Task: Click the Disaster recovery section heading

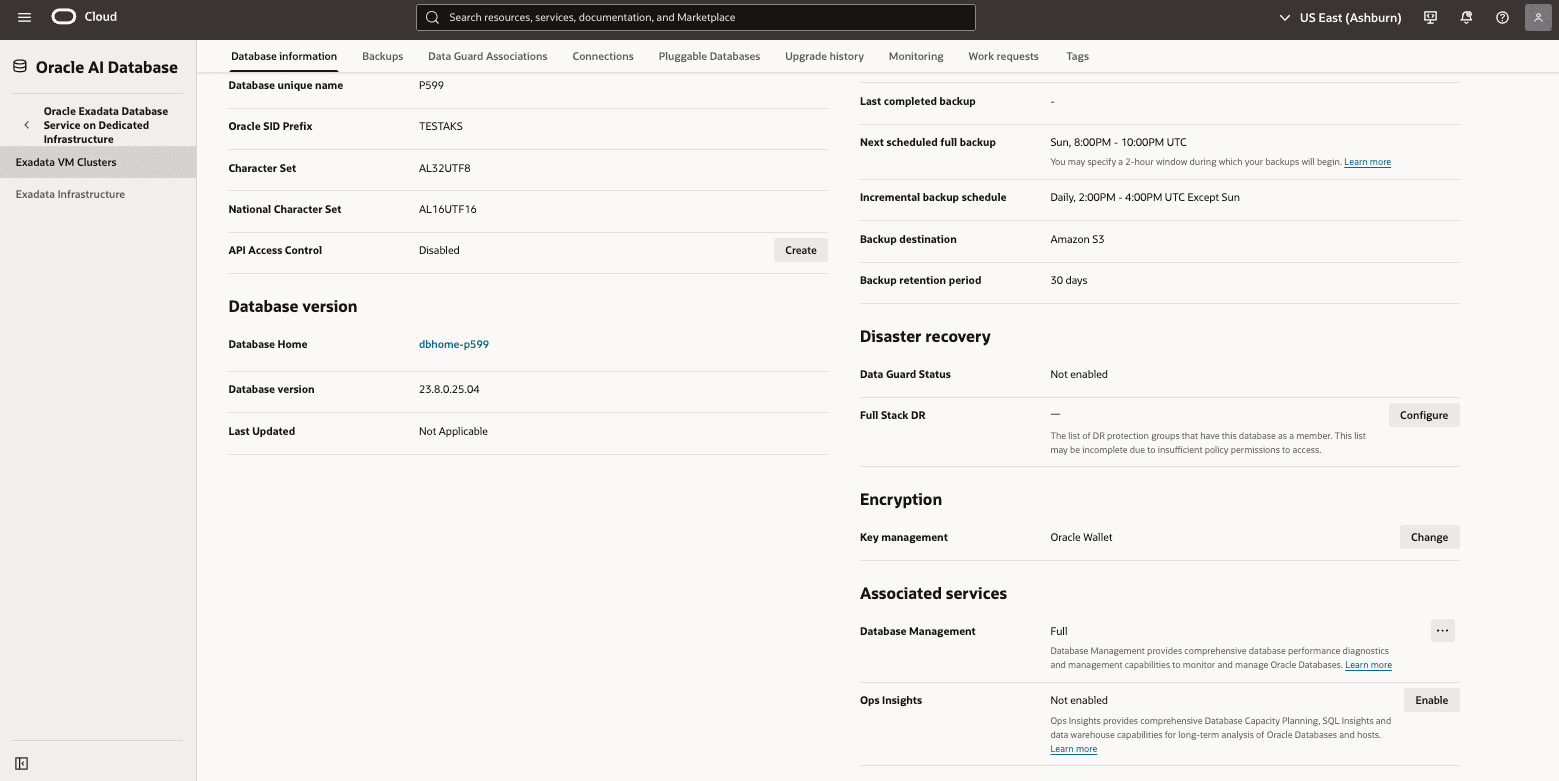Action: click(x=925, y=337)
